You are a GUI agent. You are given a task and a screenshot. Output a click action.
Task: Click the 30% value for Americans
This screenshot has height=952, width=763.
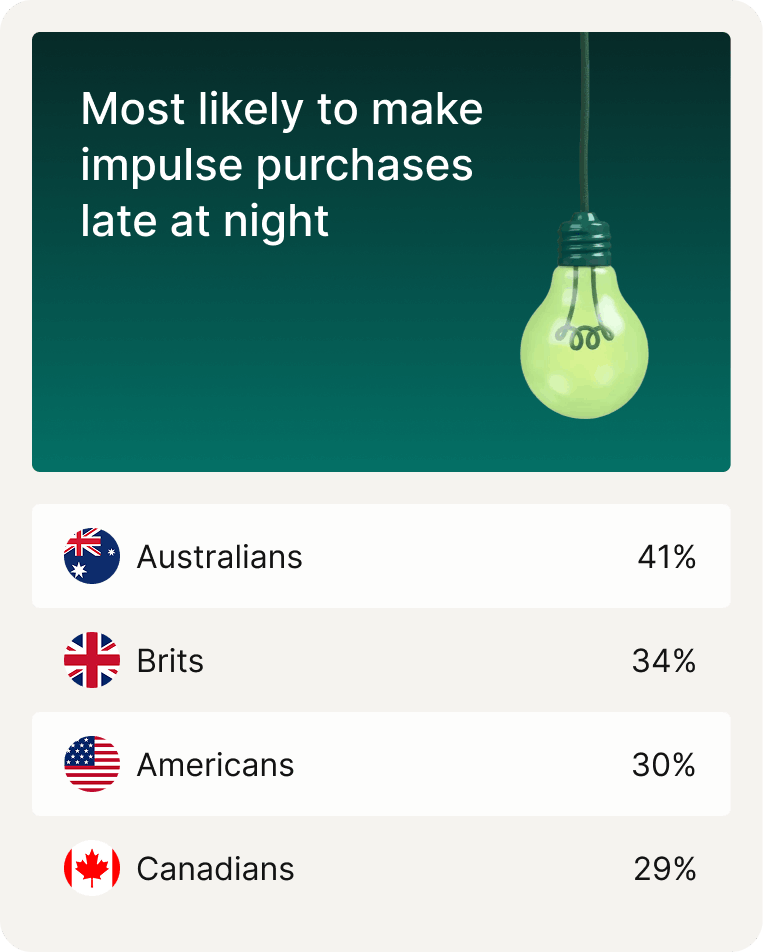664,765
